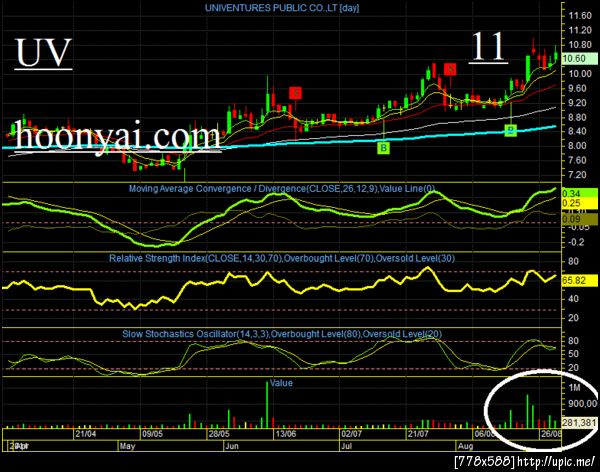
Task: Select the Moving Average Convergence / Divergence panel title
Action: click(x=282, y=189)
